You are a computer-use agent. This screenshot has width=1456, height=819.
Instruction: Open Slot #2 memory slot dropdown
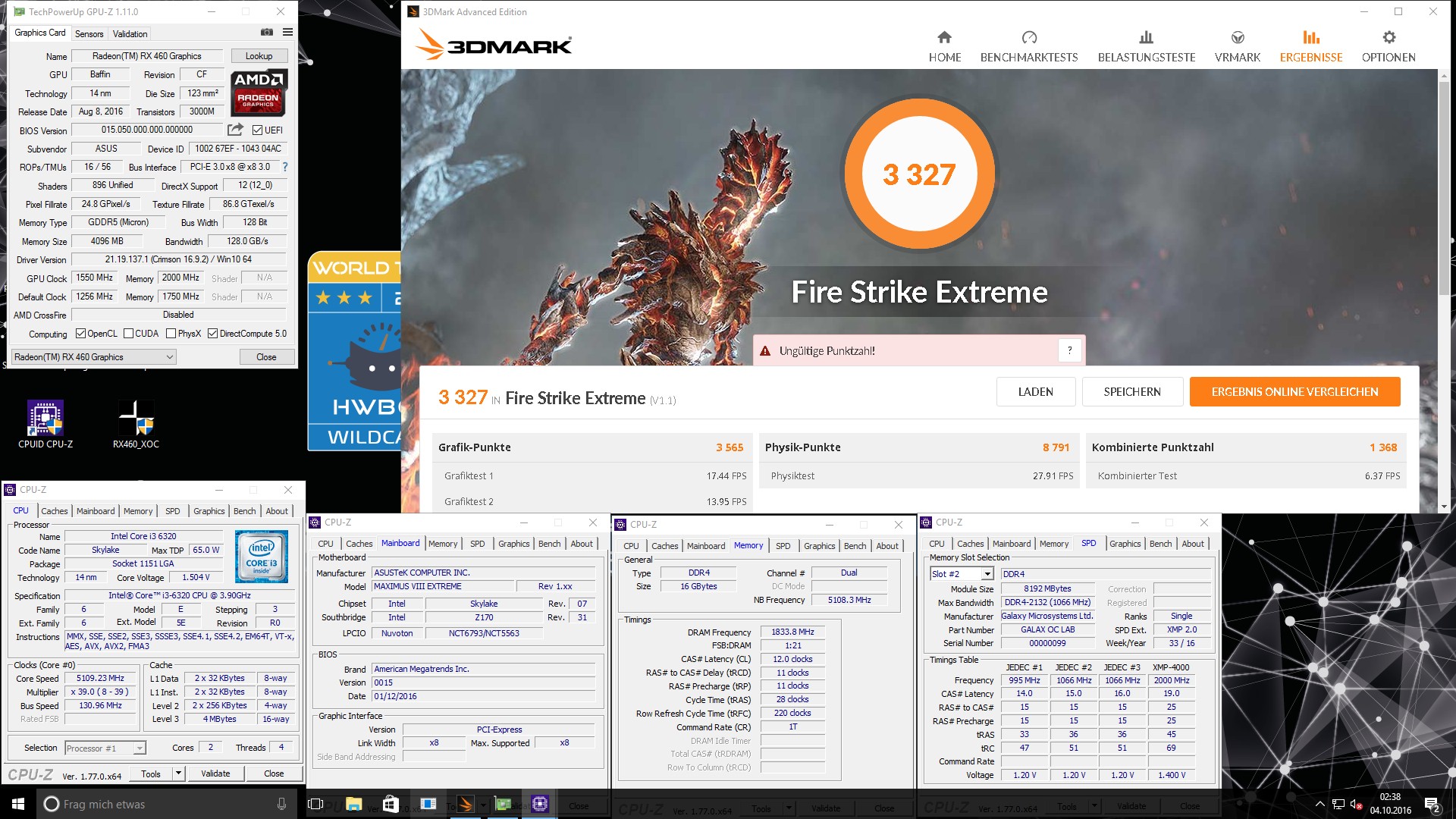(x=962, y=574)
